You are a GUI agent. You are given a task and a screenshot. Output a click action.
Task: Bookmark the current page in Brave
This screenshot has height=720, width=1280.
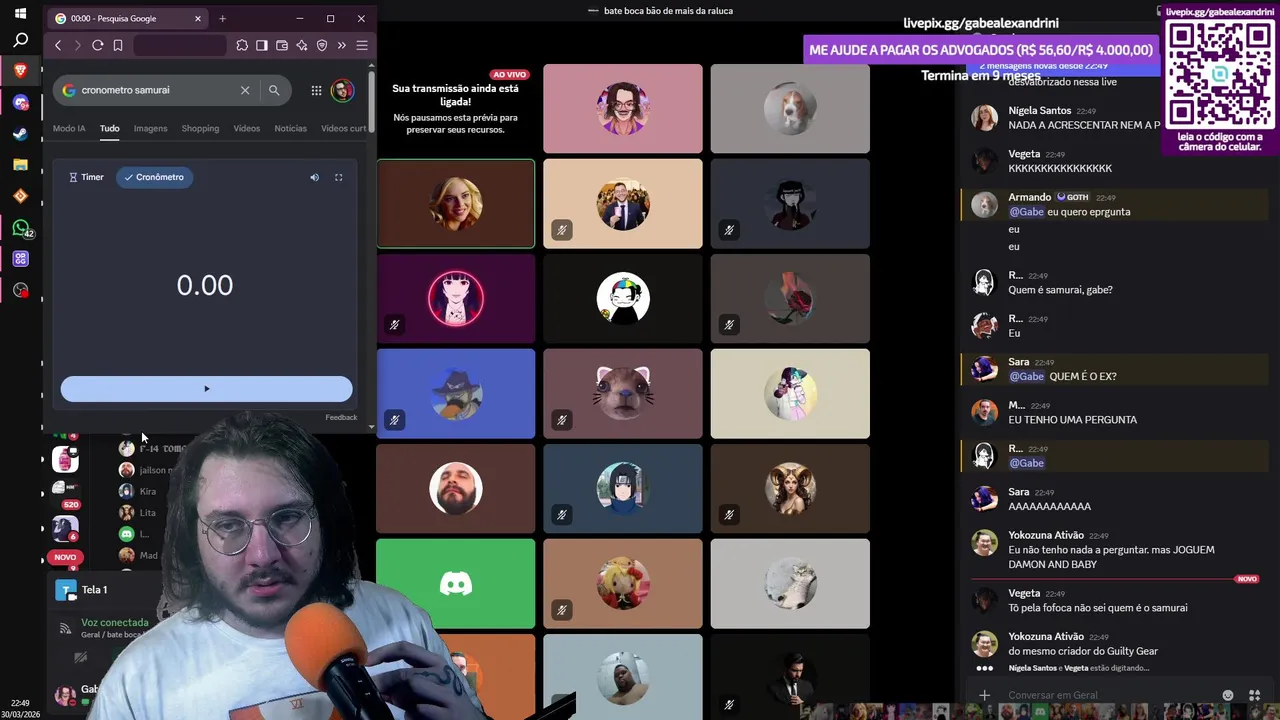(117, 45)
